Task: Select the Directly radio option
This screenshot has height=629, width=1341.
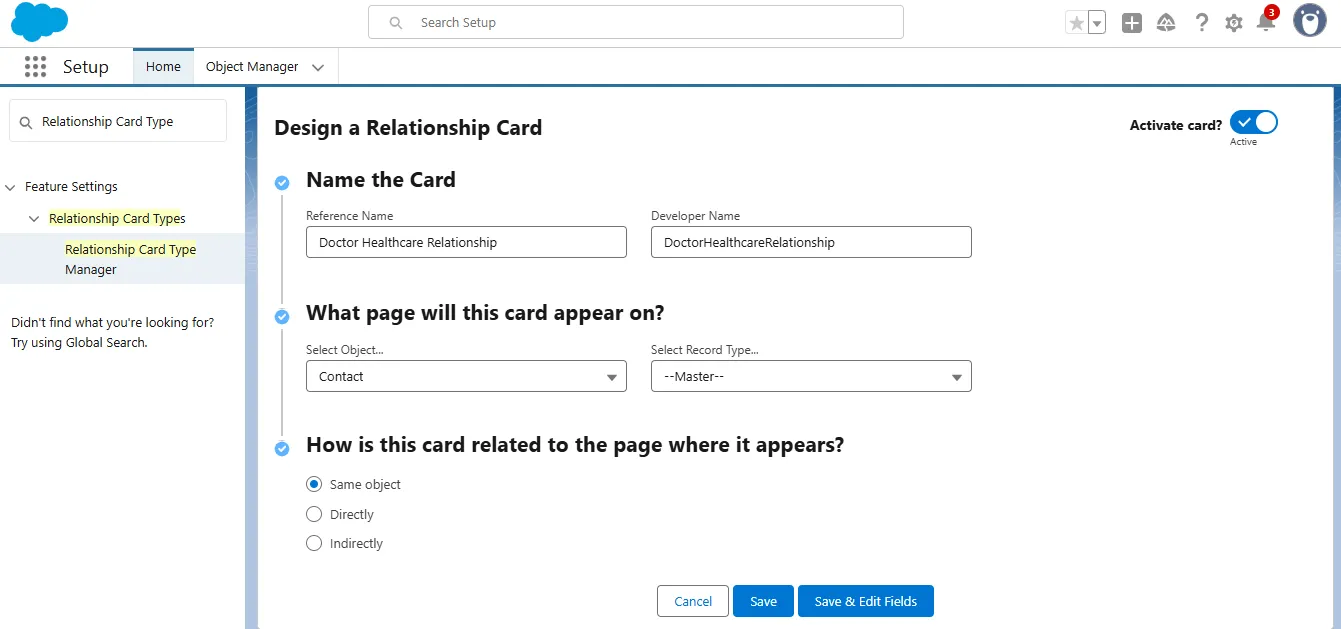Action: click(x=314, y=514)
